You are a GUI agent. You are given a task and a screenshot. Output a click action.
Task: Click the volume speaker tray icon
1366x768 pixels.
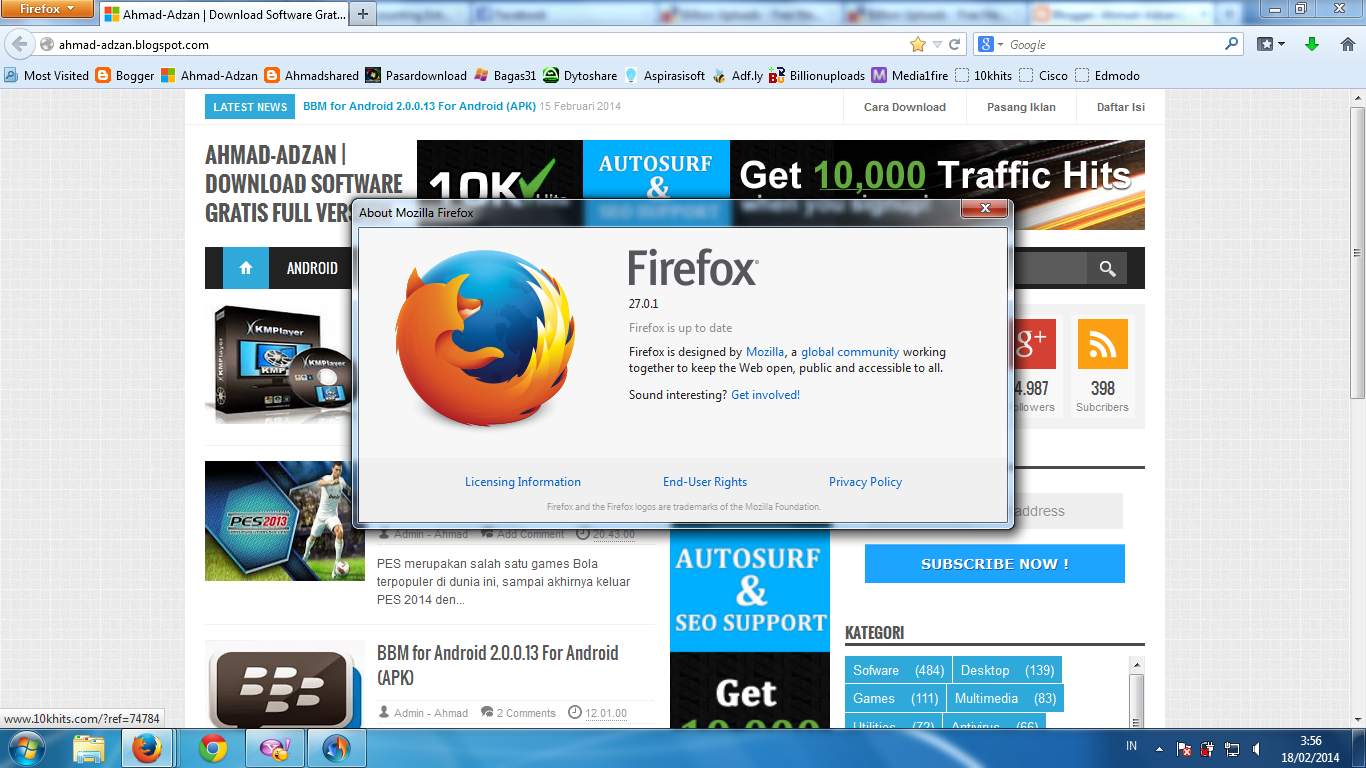1257,749
